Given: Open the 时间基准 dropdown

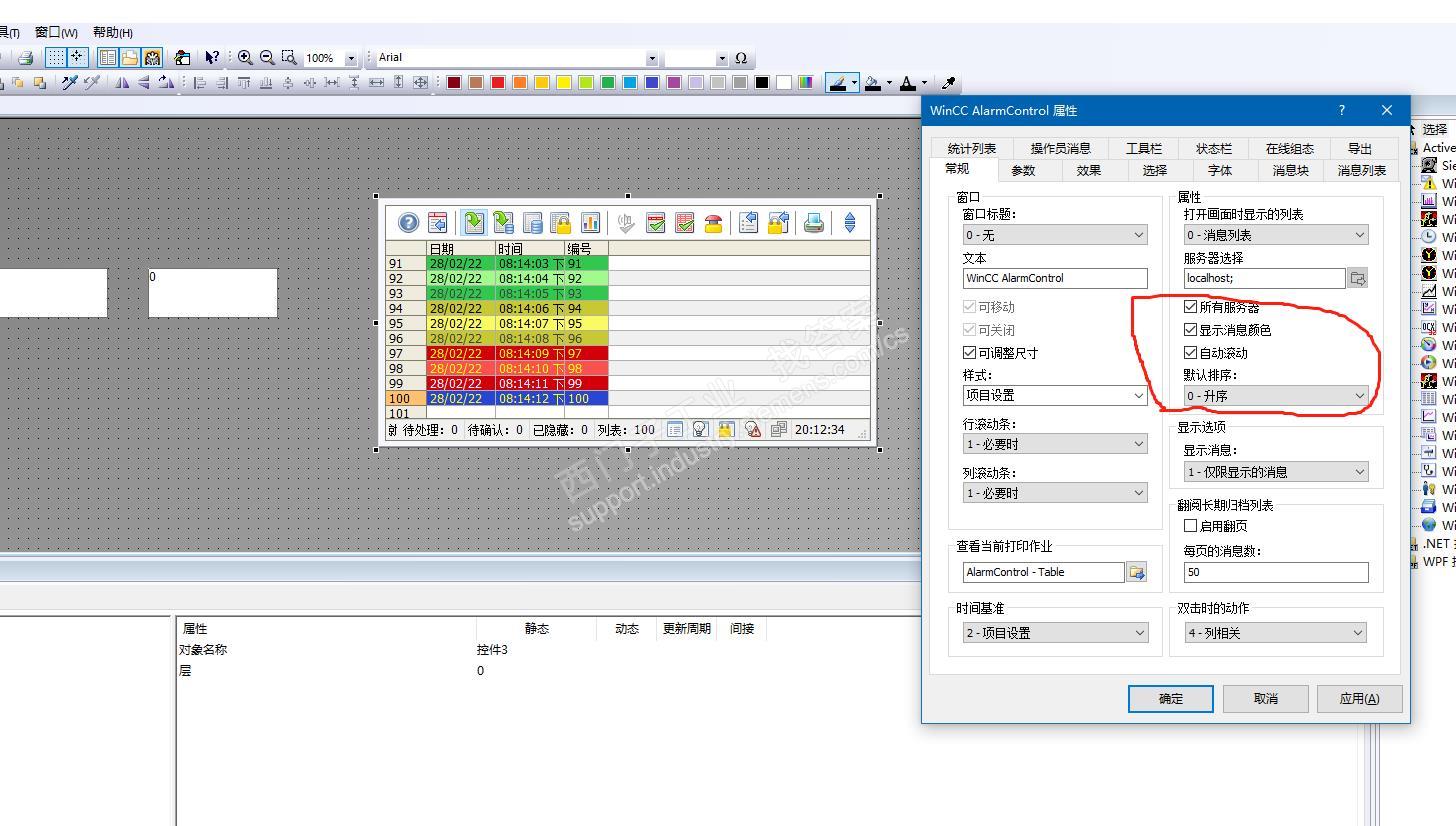Looking at the screenshot, I should (1055, 633).
